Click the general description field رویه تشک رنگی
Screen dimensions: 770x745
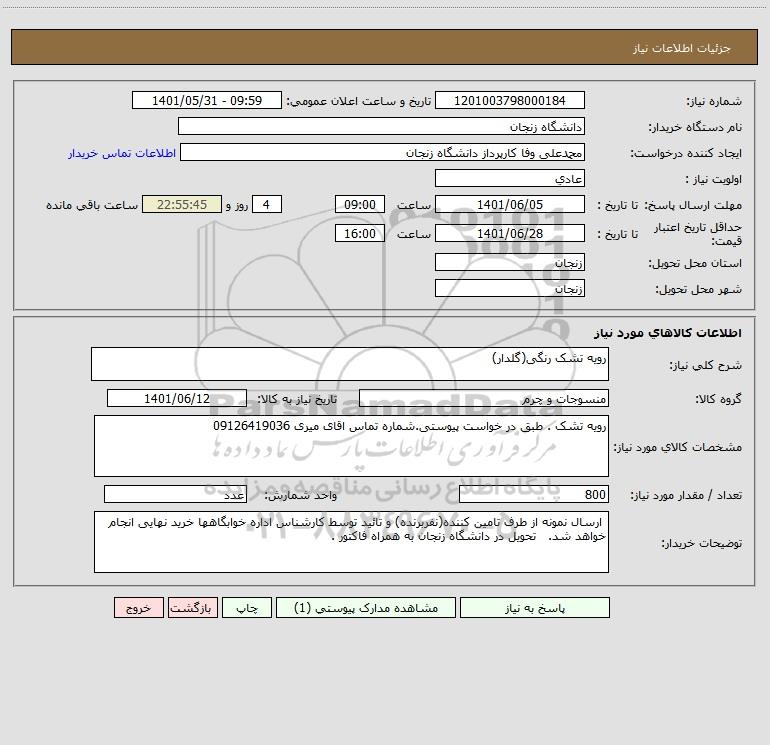[x=350, y=364]
